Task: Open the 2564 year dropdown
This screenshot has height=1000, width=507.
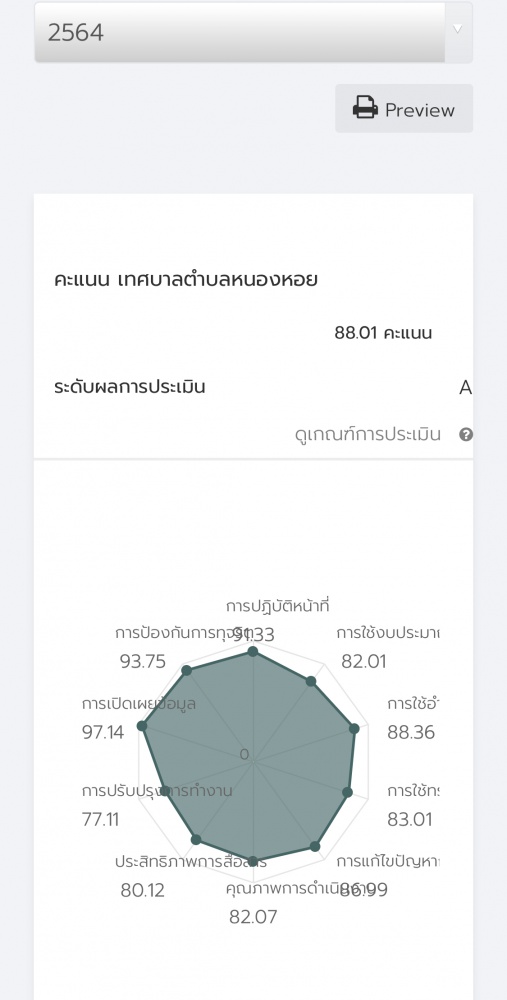Action: (x=253, y=32)
